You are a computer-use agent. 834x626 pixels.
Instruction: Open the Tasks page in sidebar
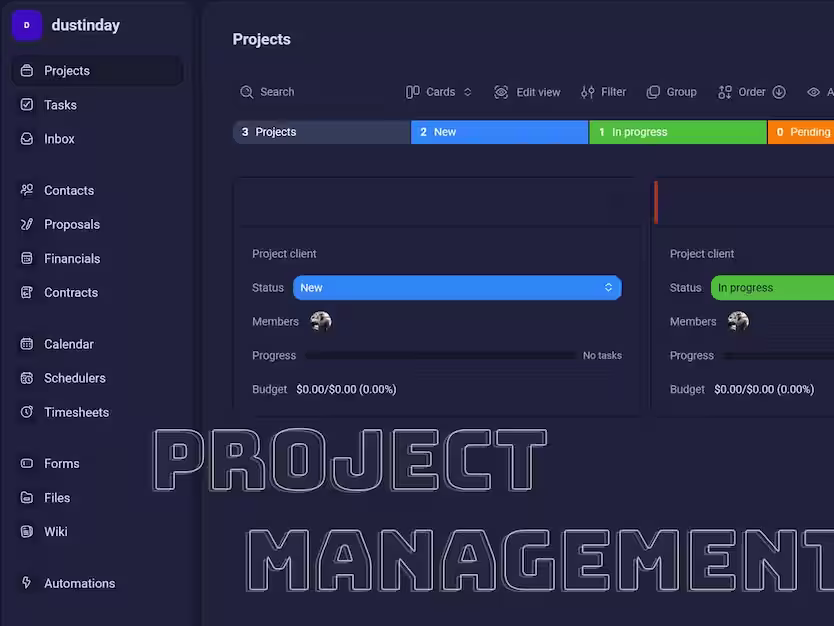coord(97,105)
